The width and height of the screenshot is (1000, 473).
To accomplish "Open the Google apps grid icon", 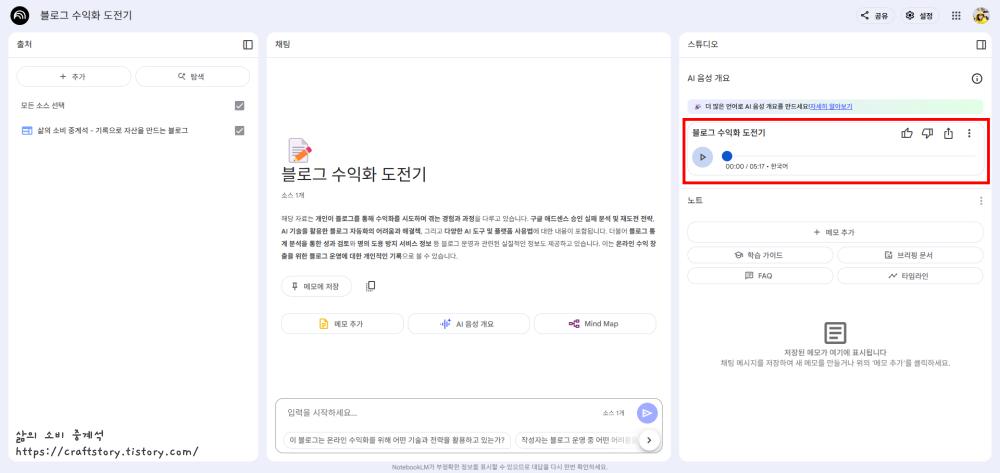I will (956, 16).
